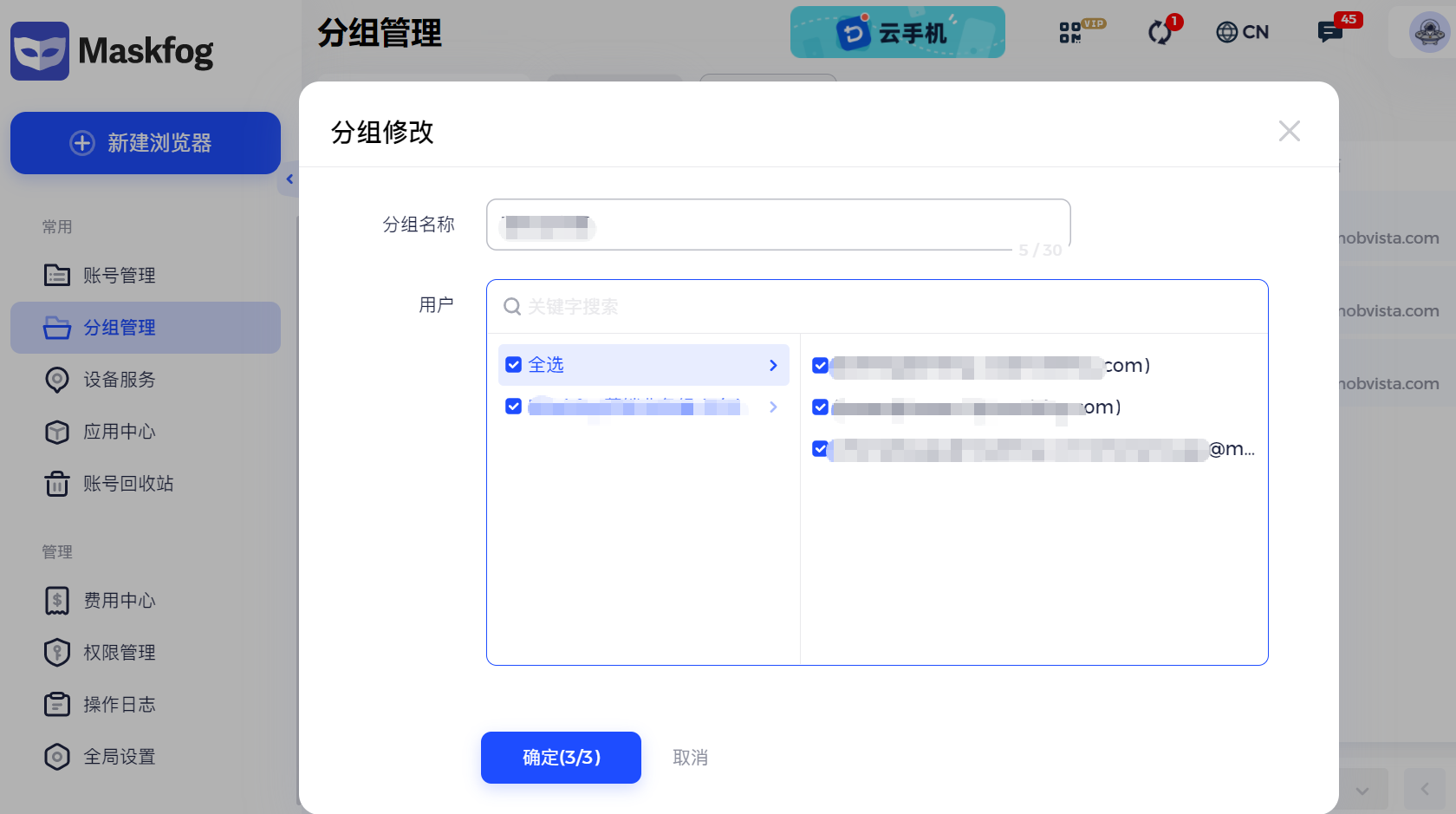Expand the 全选 row chevron arrow
The height and width of the screenshot is (814, 1456).
point(773,366)
